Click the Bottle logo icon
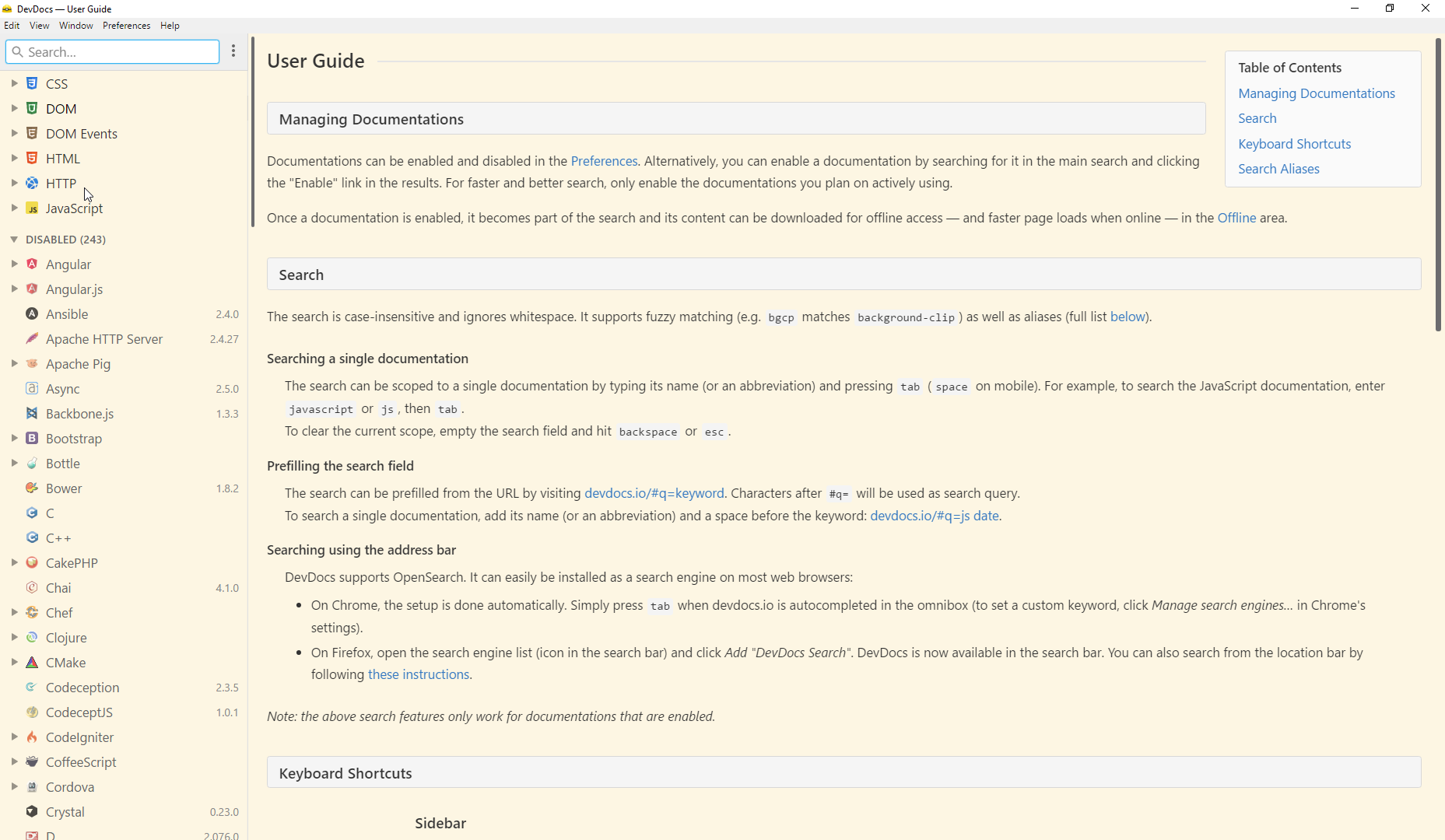 32,463
